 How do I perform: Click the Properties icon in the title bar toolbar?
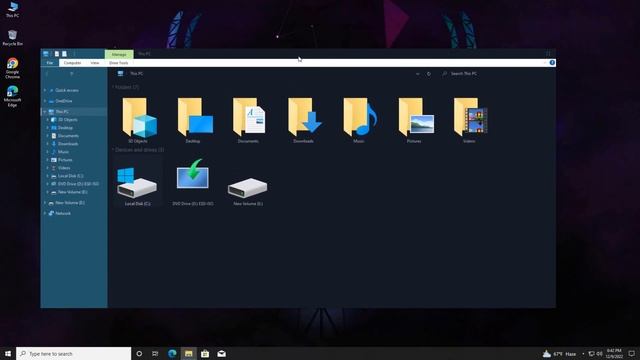pos(57,54)
